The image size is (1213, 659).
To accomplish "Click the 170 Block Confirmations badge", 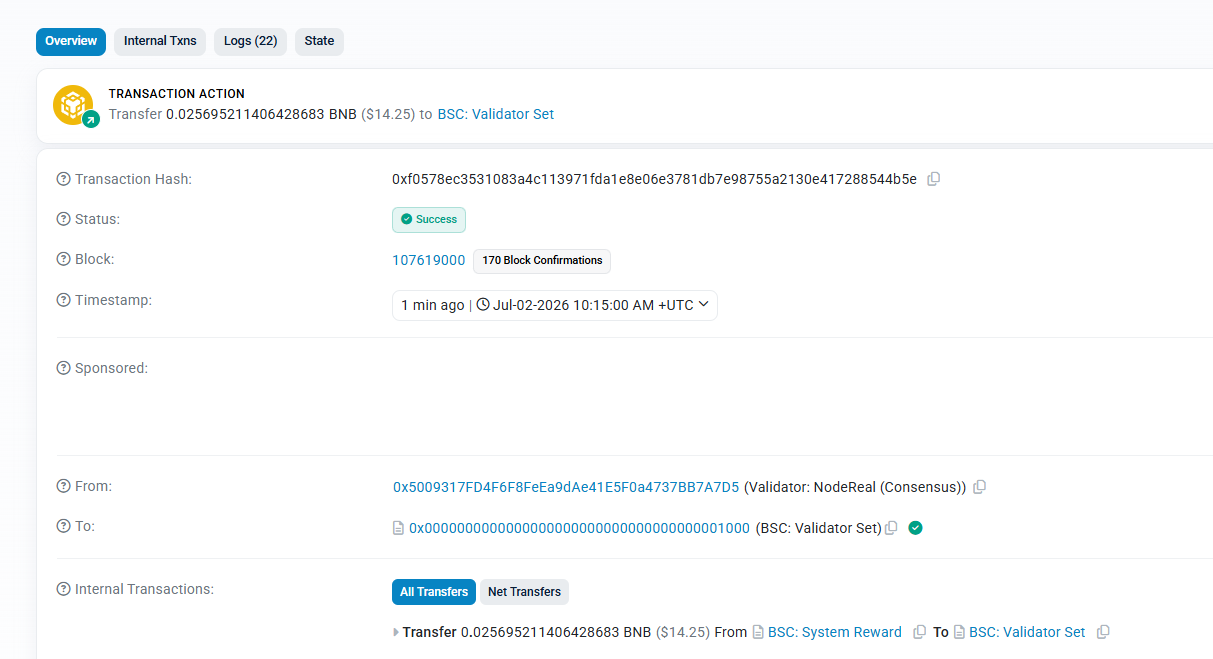I will point(542,261).
